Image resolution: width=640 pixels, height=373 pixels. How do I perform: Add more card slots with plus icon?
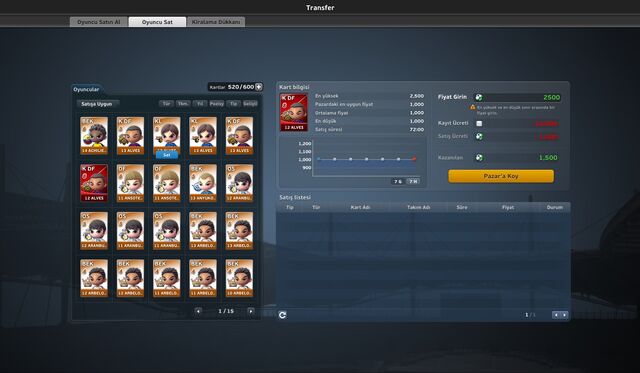[x=258, y=87]
